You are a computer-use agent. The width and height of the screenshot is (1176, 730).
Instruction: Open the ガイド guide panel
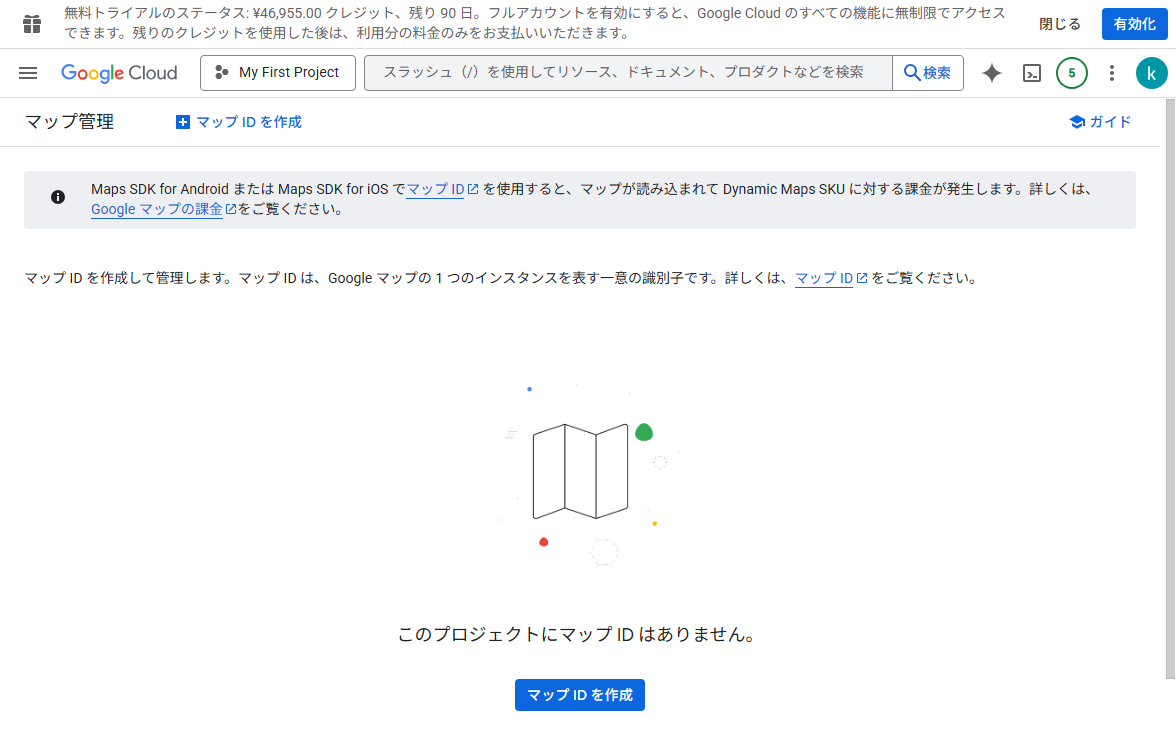pyautogui.click(x=1100, y=122)
